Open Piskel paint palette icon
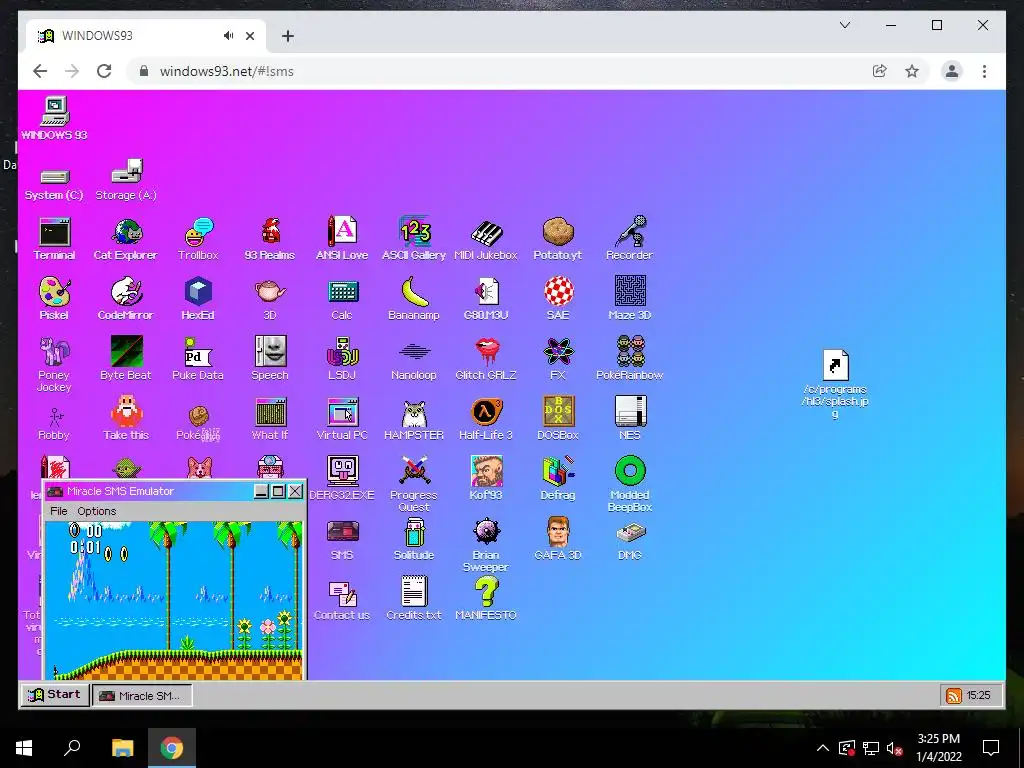Image resolution: width=1024 pixels, height=768 pixels. coord(54,299)
